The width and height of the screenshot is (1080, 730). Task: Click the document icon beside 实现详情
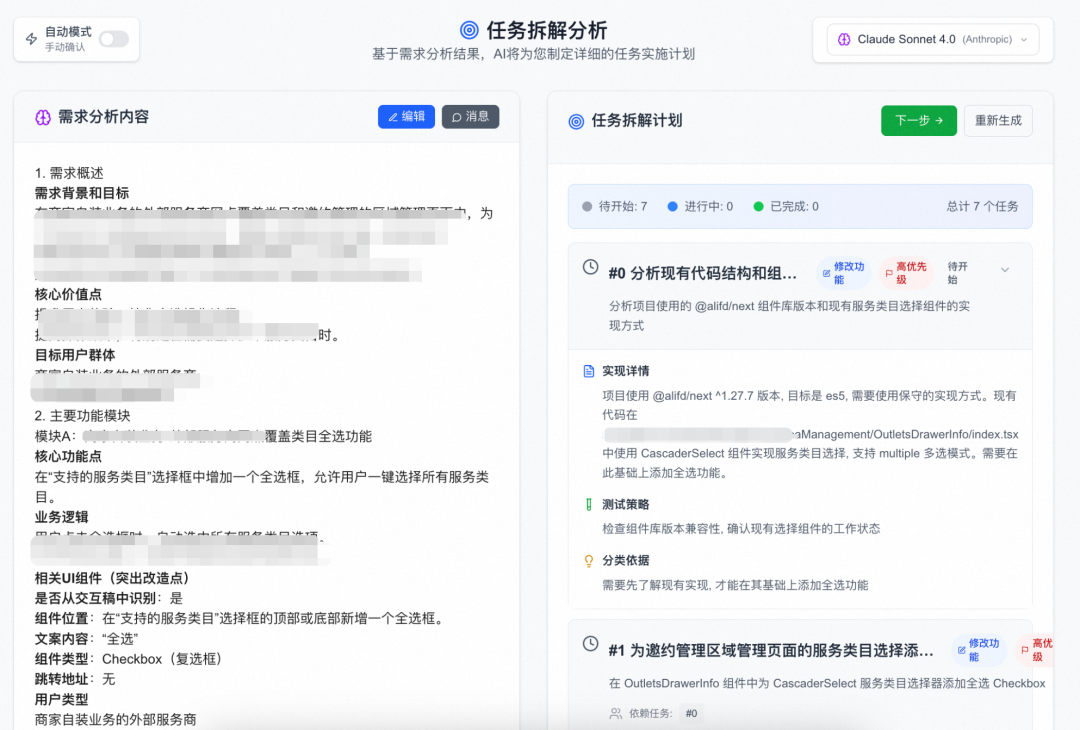[589, 369]
